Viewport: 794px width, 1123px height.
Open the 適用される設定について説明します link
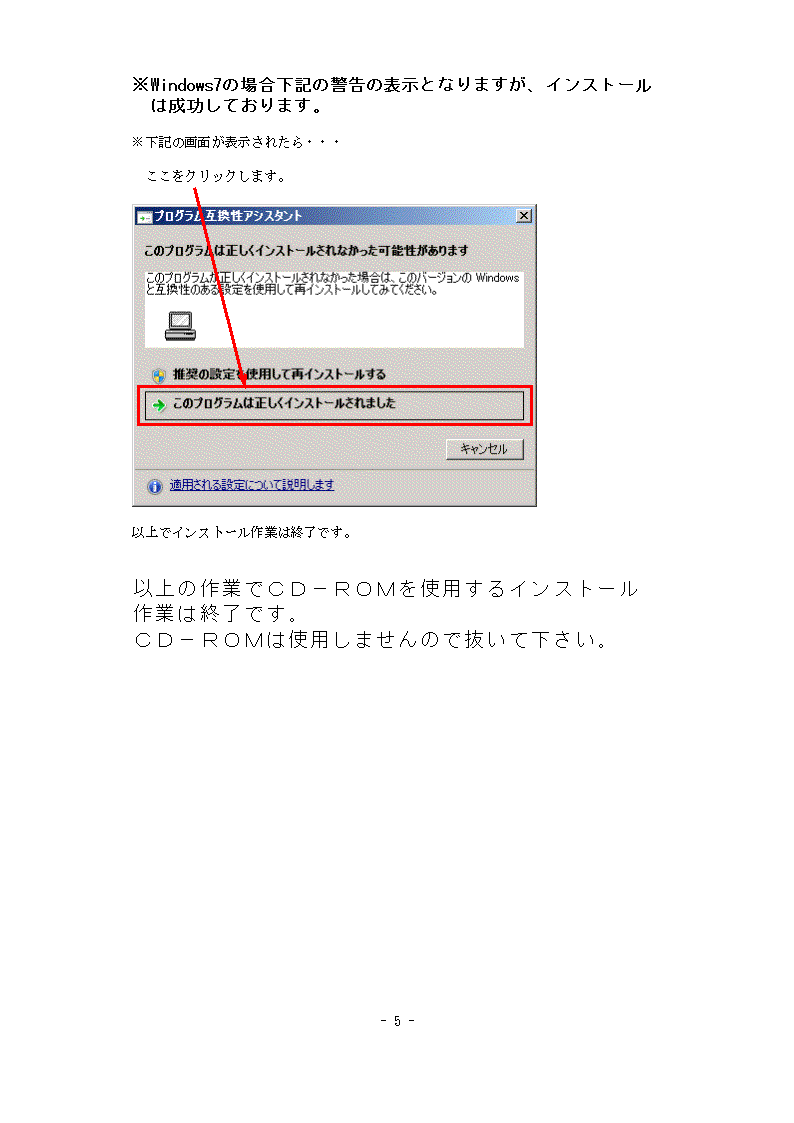pyautogui.click(x=252, y=485)
